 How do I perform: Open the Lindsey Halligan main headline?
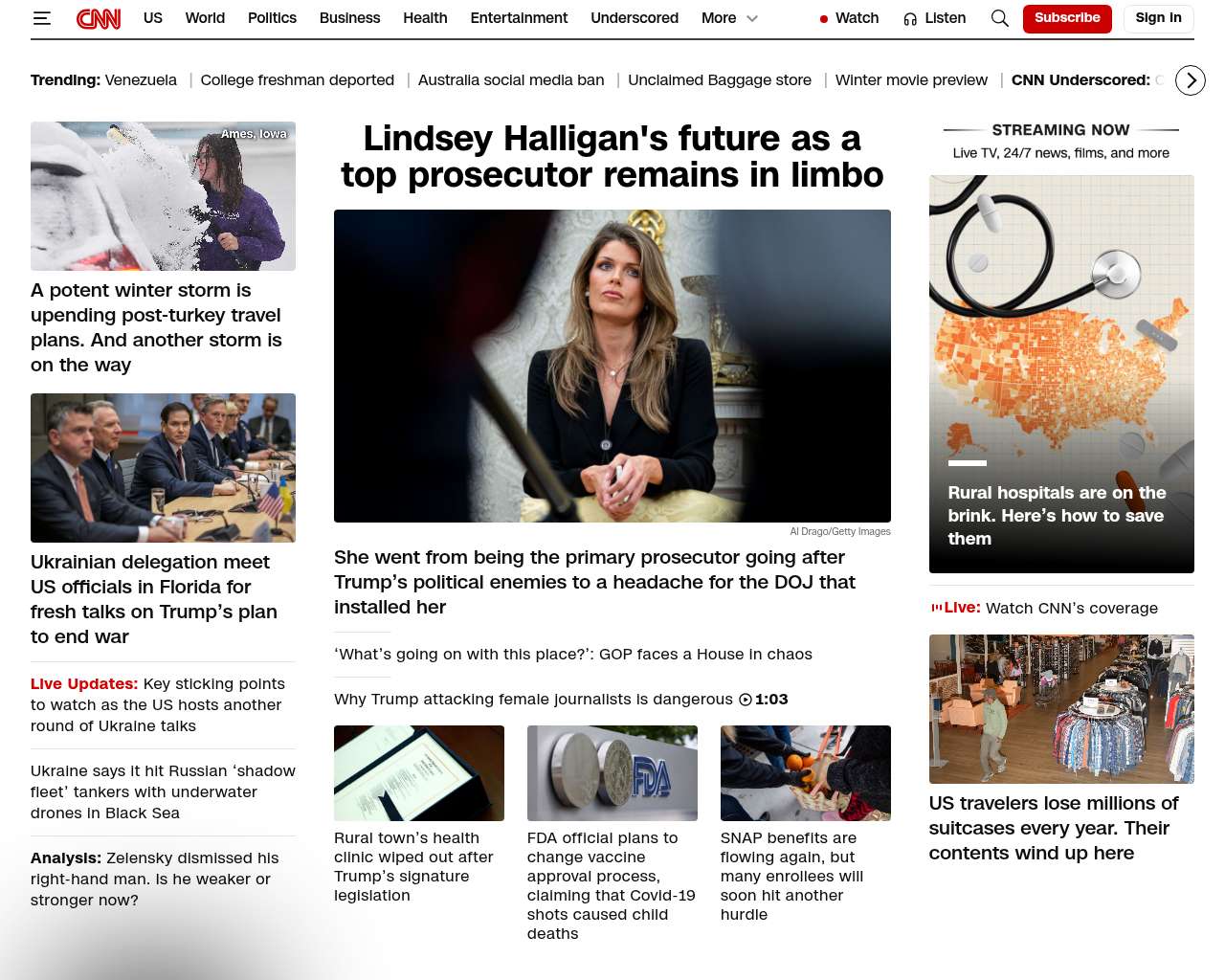pyautogui.click(x=612, y=157)
